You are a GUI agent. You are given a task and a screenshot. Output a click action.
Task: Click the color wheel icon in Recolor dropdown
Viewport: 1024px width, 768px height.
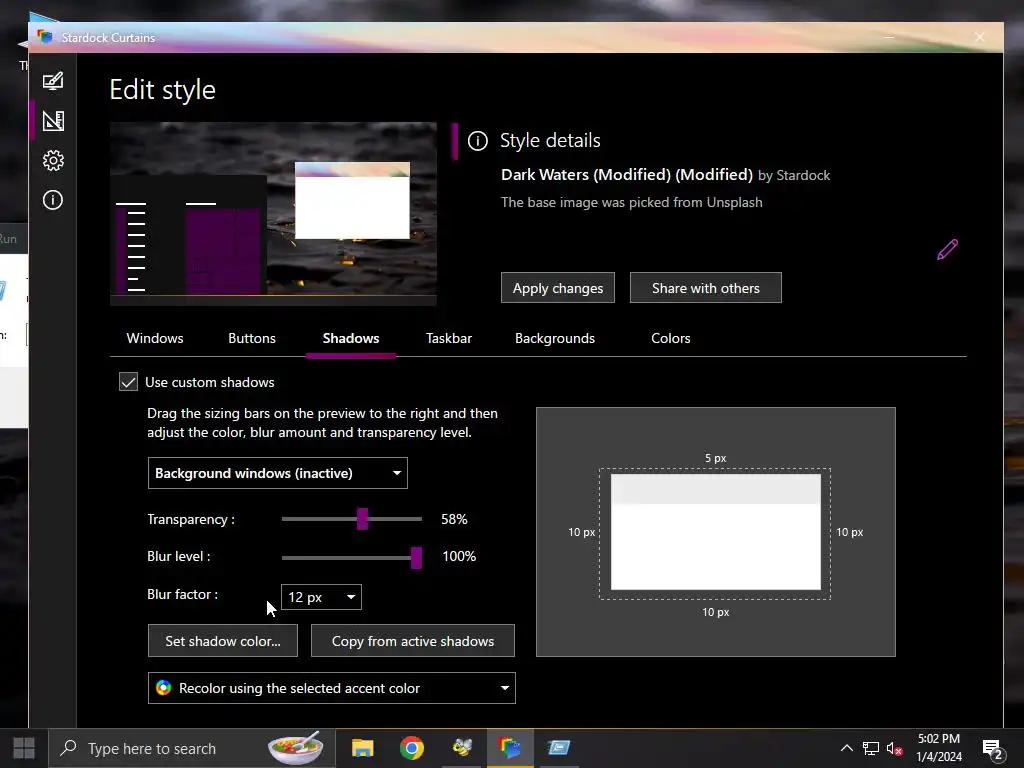pos(163,688)
